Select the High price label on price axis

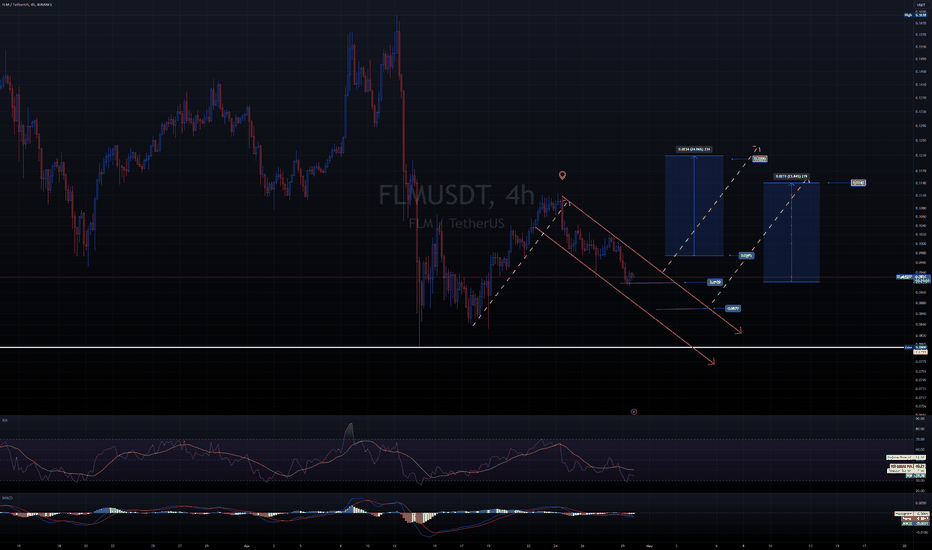[x=916, y=15]
